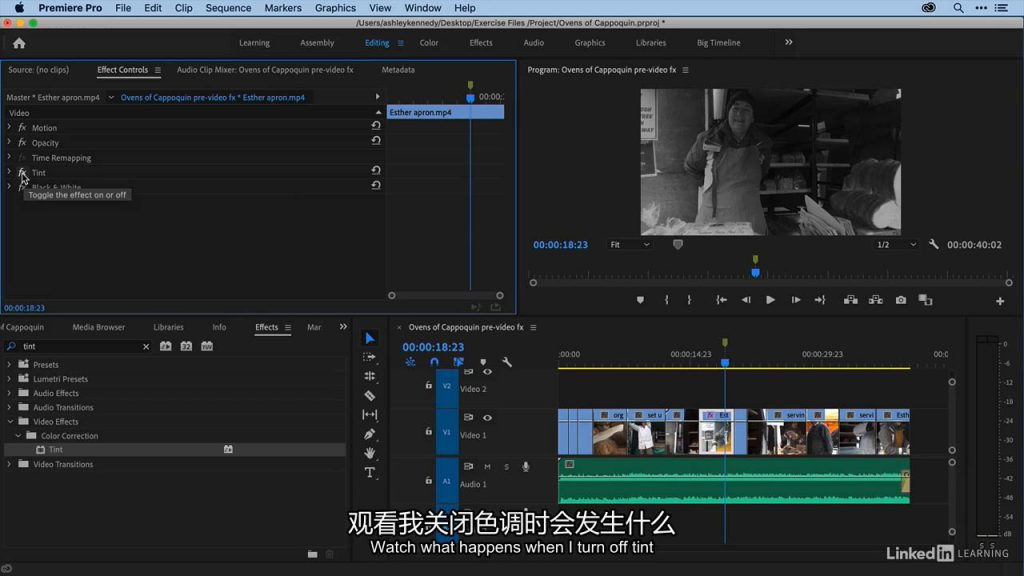Toggle snap in timeline
This screenshot has height=576, width=1024.
tap(434, 362)
